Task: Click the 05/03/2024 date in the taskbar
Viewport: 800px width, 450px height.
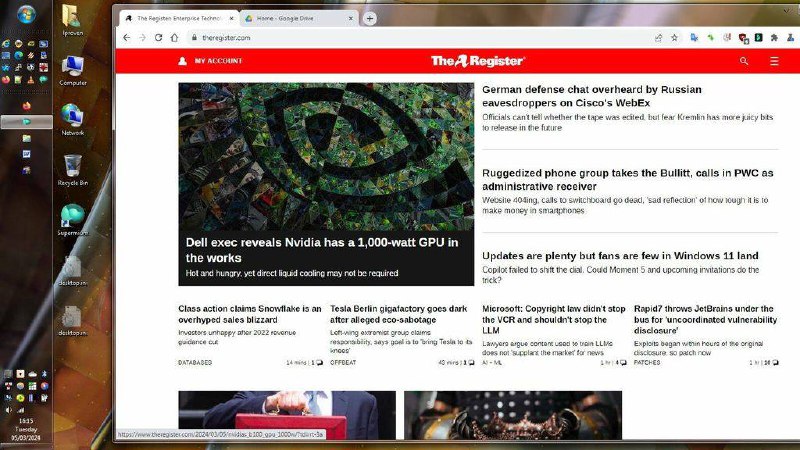Action: pos(26,438)
